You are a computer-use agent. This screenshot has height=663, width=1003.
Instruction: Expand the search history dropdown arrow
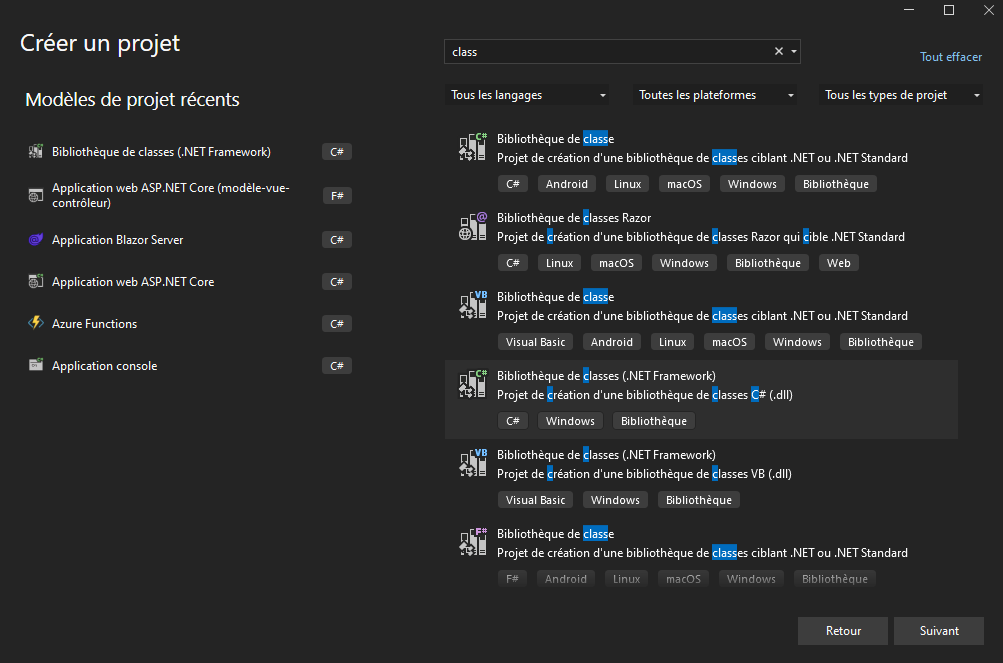(794, 52)
